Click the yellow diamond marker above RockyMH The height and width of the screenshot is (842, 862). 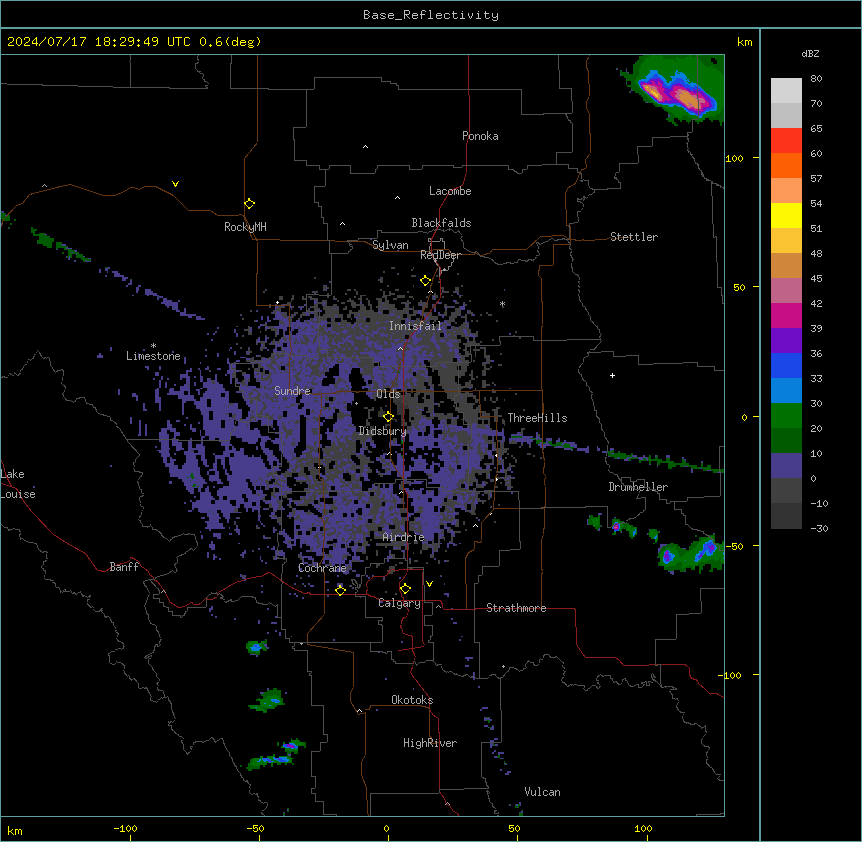coord(249,204)
